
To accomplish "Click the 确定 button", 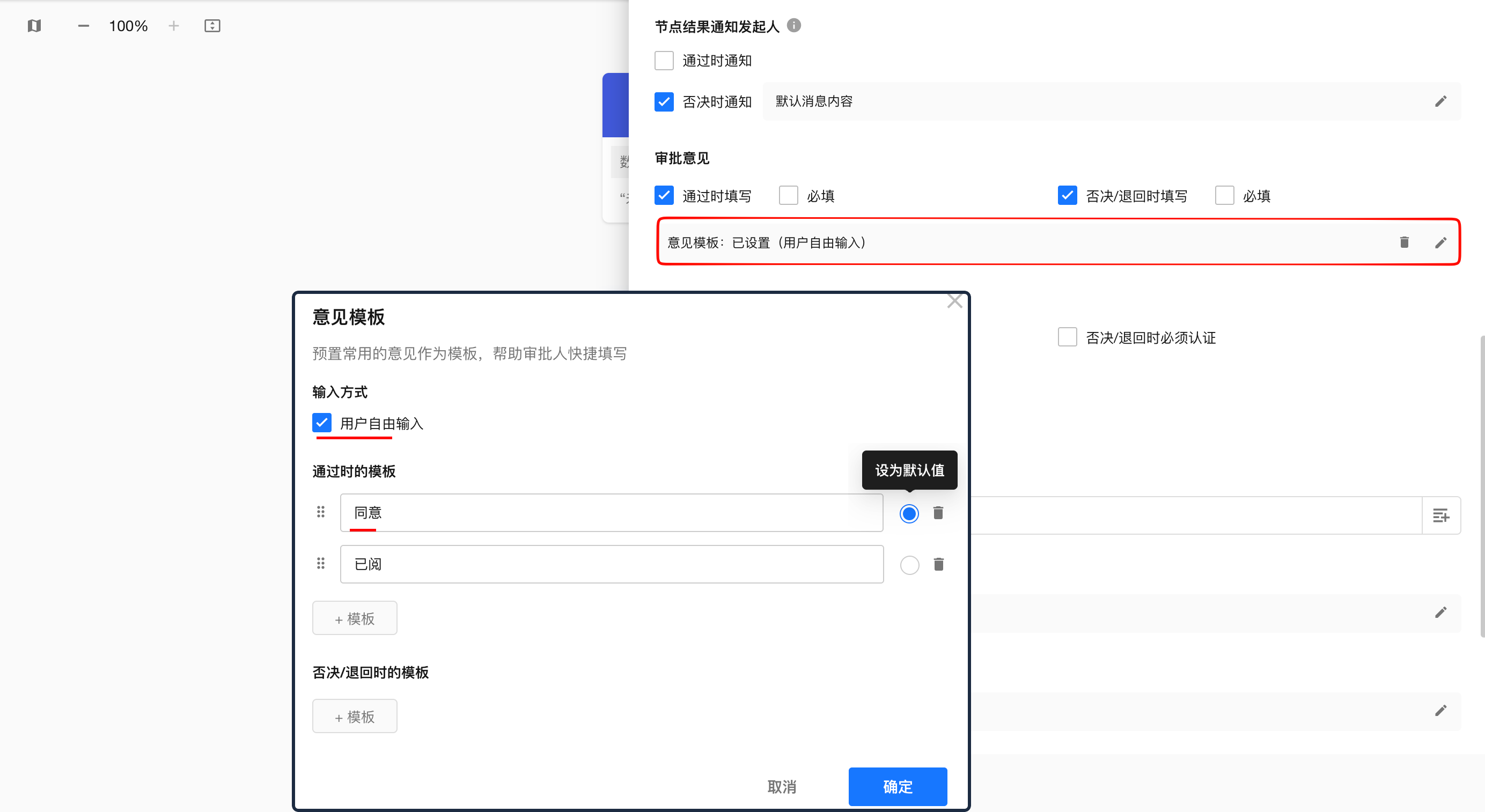I will (897, 786).
